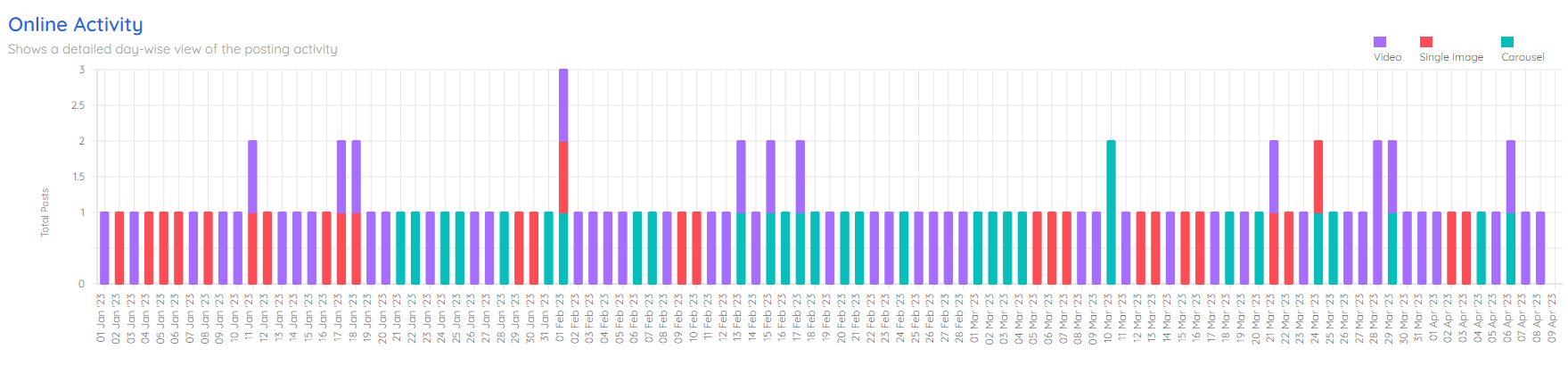Select the red bottom segment of the 11 Jan bar
Viewport: 1568px width, 382px height.
pos(252,248)
